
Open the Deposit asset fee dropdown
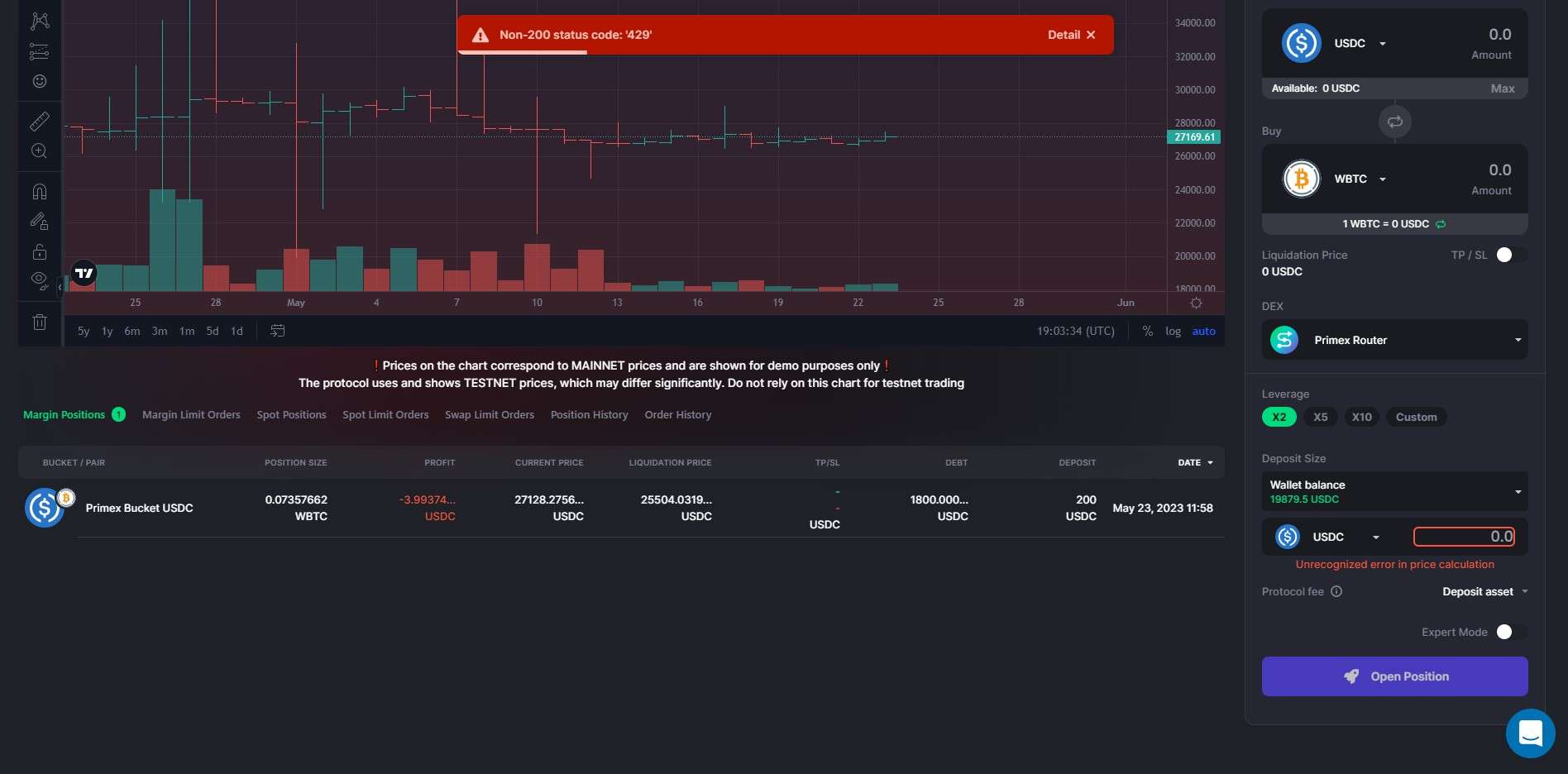pos(1485,591)
